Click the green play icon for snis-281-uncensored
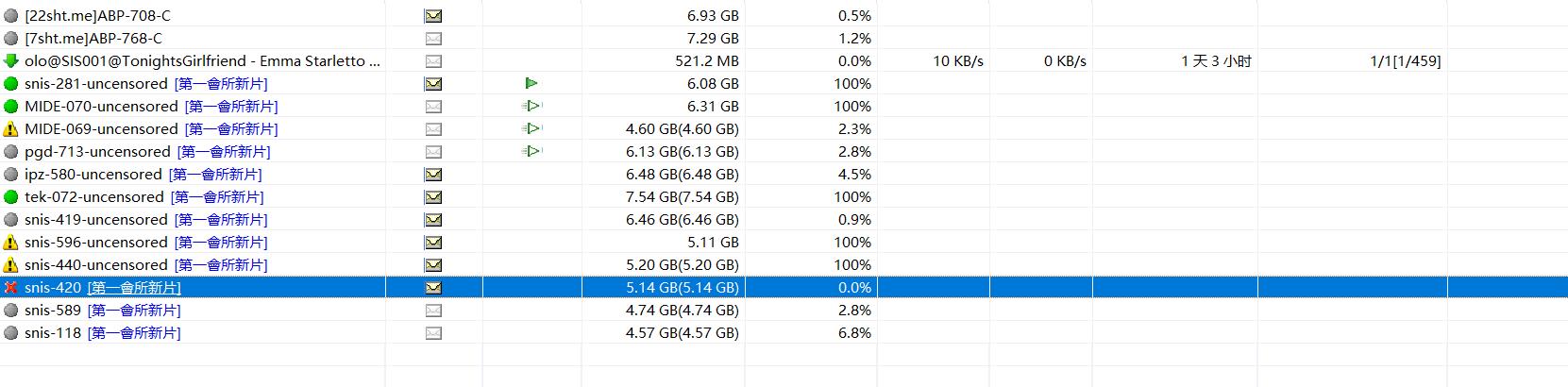The width and height of the screenshot is (1568, 387). (531, 84)
